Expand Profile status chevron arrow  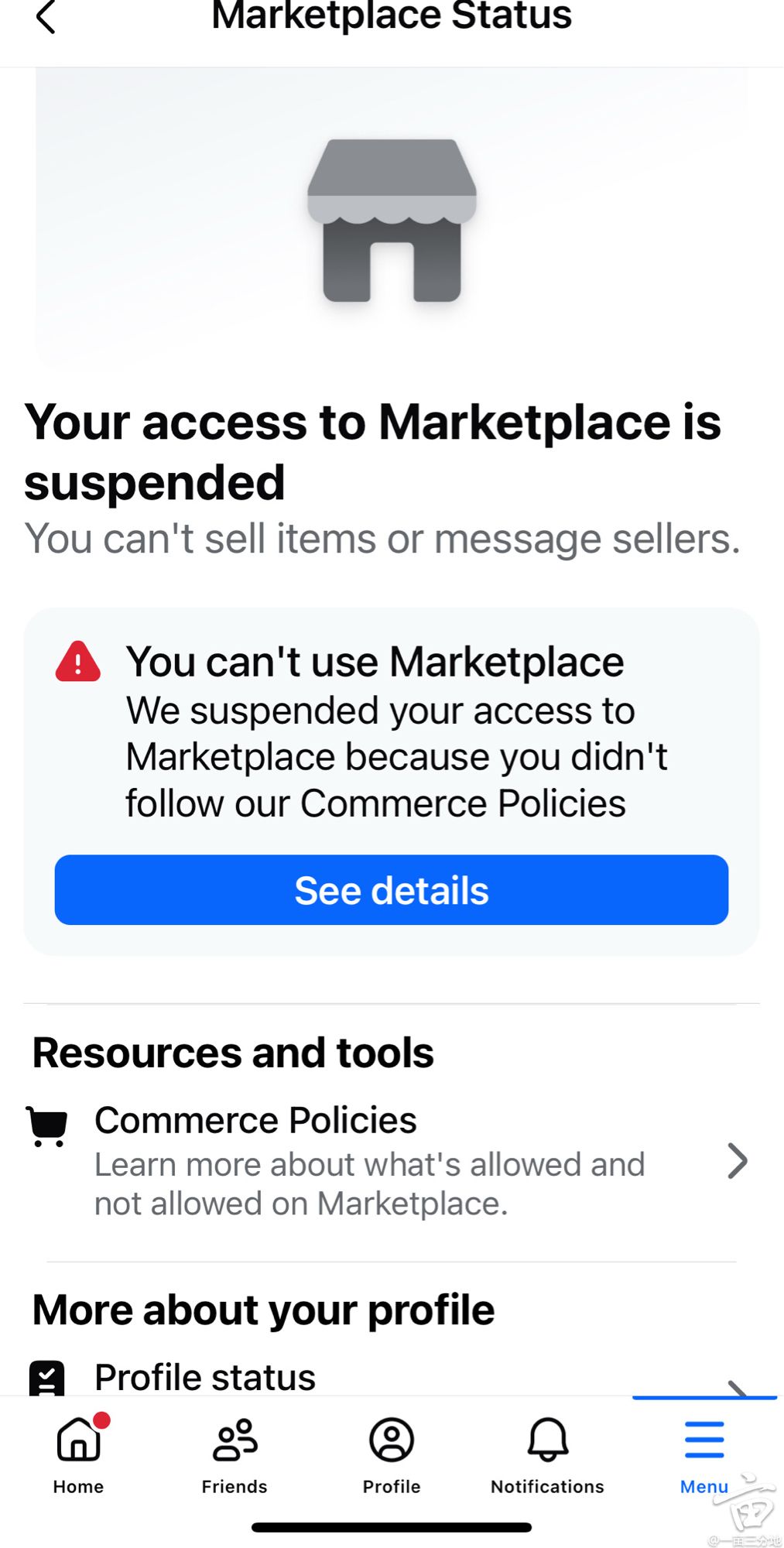click(x=738, y=1387)
